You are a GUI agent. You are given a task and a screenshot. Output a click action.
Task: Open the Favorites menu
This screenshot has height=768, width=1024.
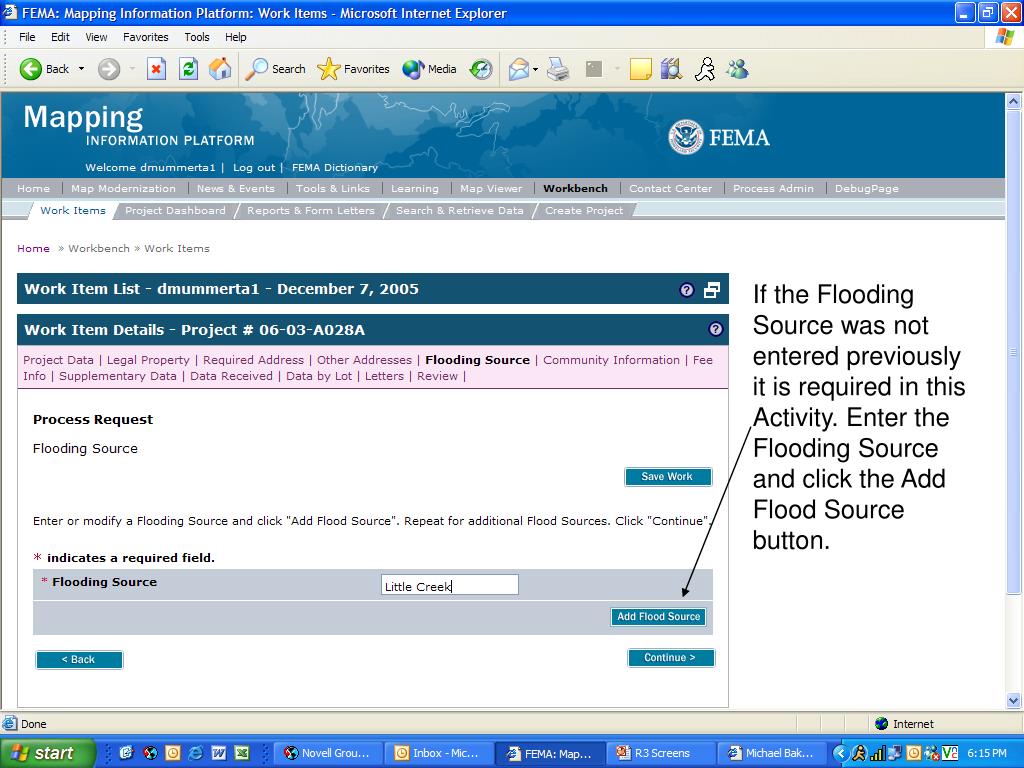(146, 37)
